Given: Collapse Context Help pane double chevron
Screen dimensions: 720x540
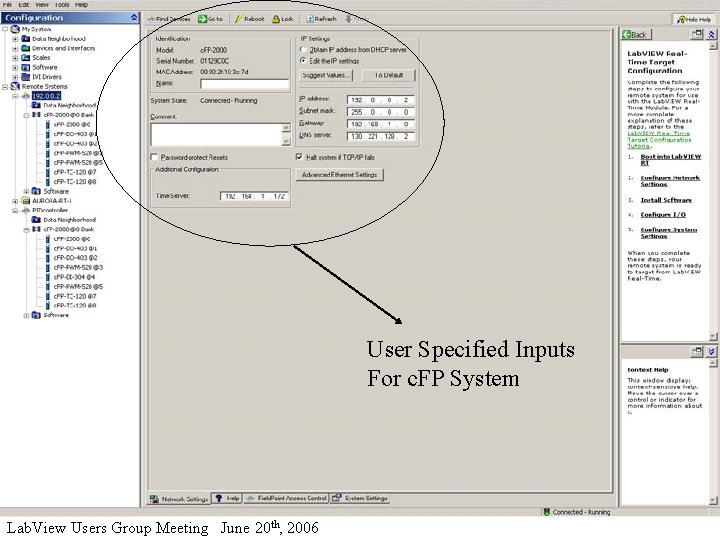Looking at the screenshot, I should 711,352.
